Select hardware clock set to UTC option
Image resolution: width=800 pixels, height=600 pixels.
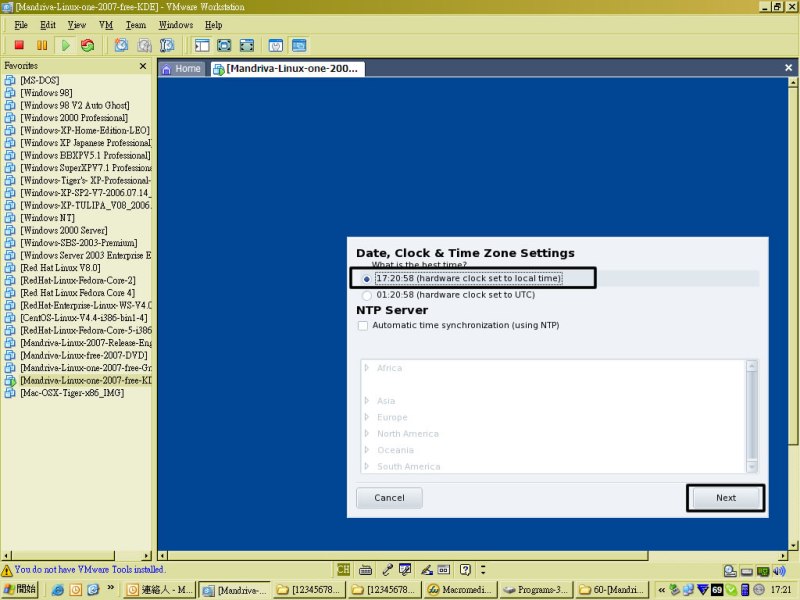tap(366, 295)
